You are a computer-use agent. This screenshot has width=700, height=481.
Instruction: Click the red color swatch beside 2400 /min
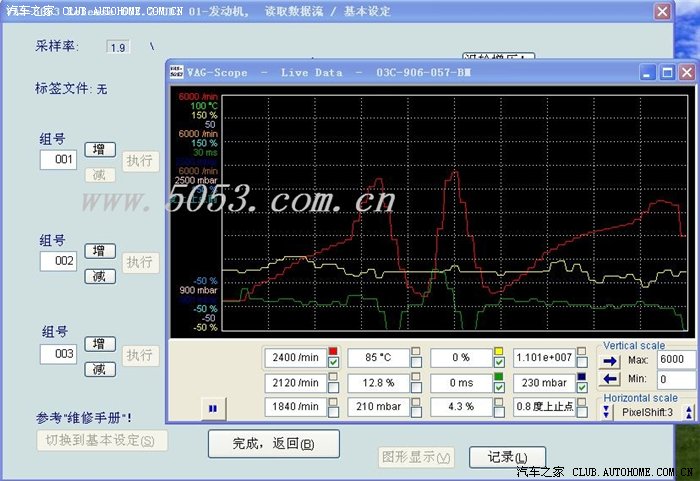pyautogui.click(x=333, y=351)
